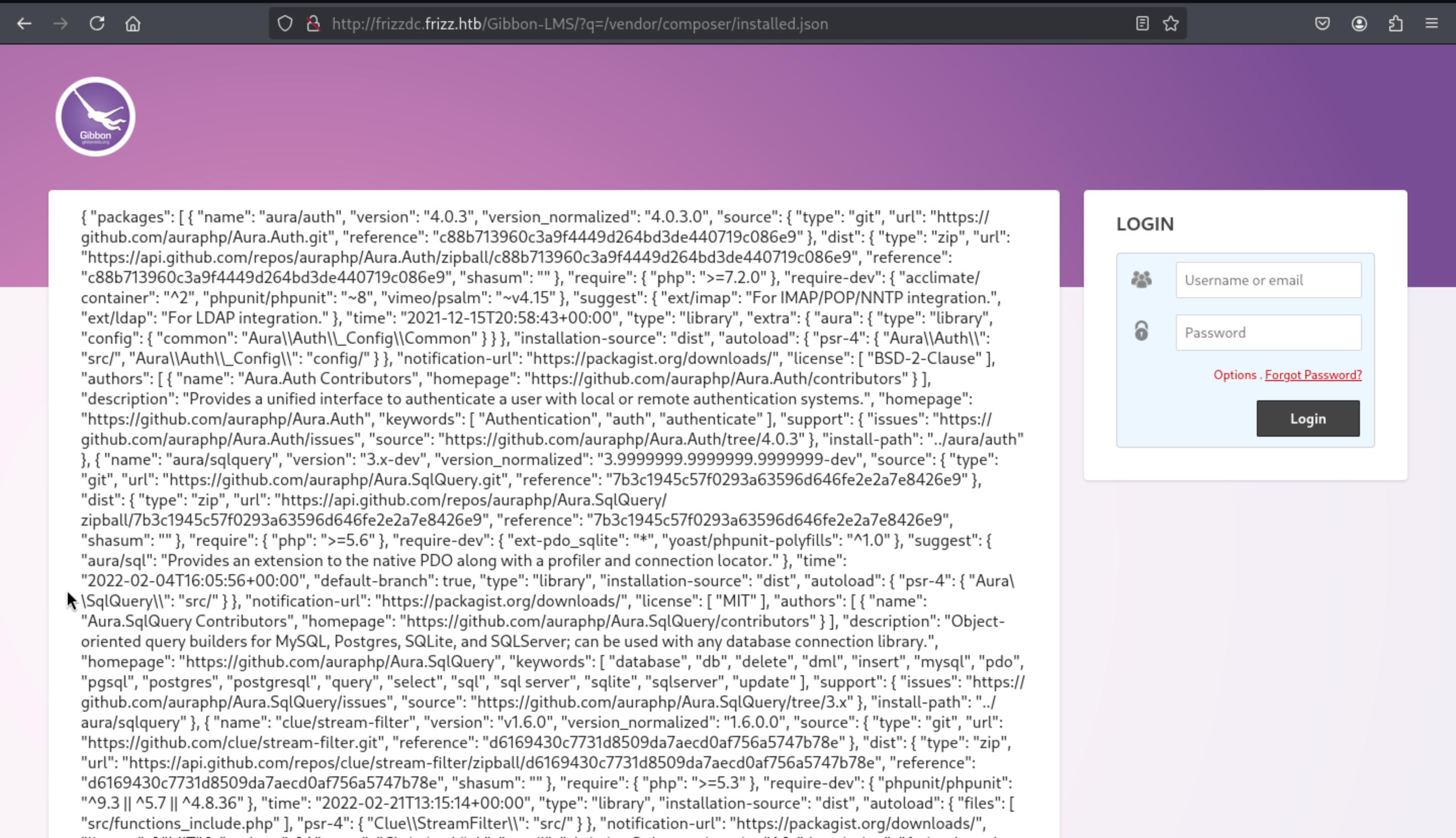The height and width of the screenshot is (838, 1456).
Task: Open the extensions puzzle icon
Action: click(1395, 24)
